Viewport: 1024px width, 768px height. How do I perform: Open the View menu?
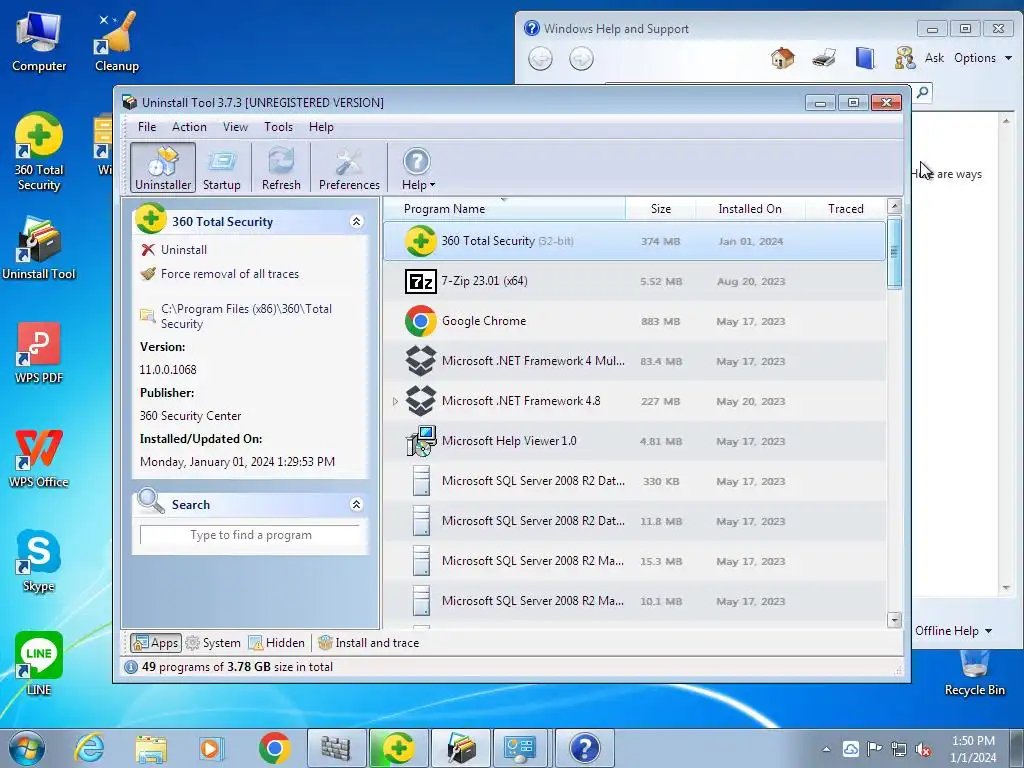(235, 127)
